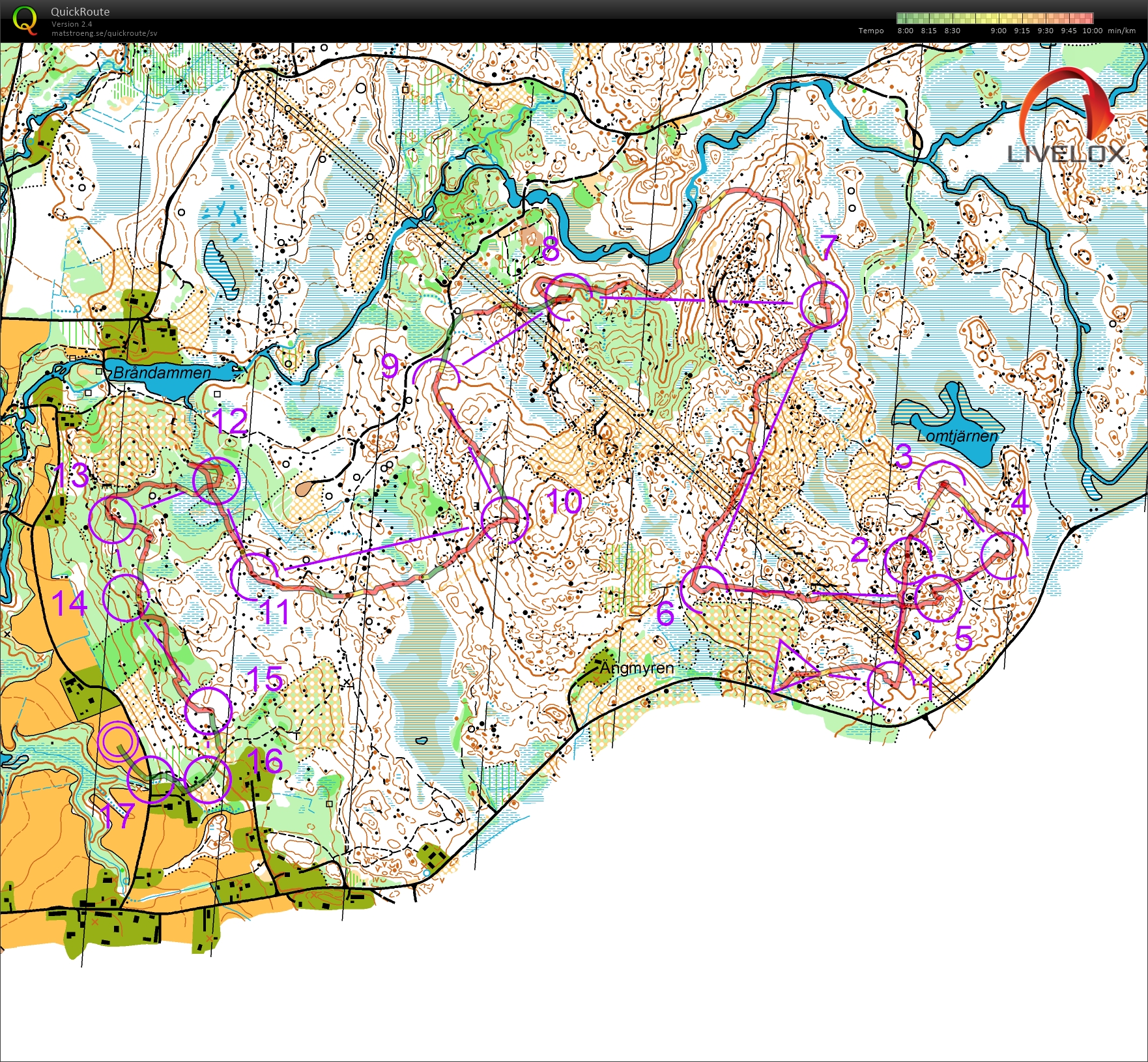1148x1062 pixels.
Task: Click control circle 13 on the course
Action: click(x=113, y=519)
